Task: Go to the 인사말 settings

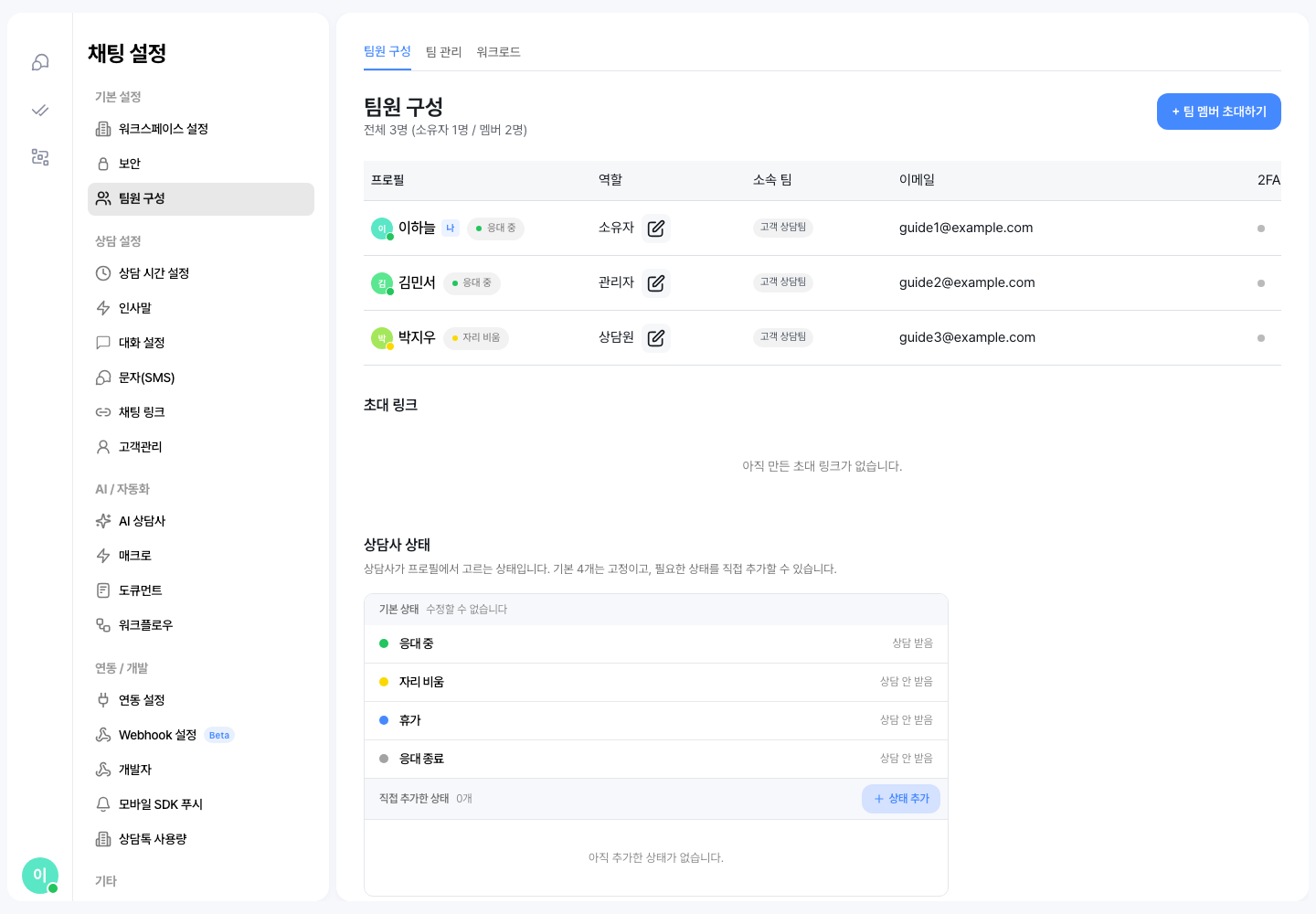Action: click(x=201, y=308)
